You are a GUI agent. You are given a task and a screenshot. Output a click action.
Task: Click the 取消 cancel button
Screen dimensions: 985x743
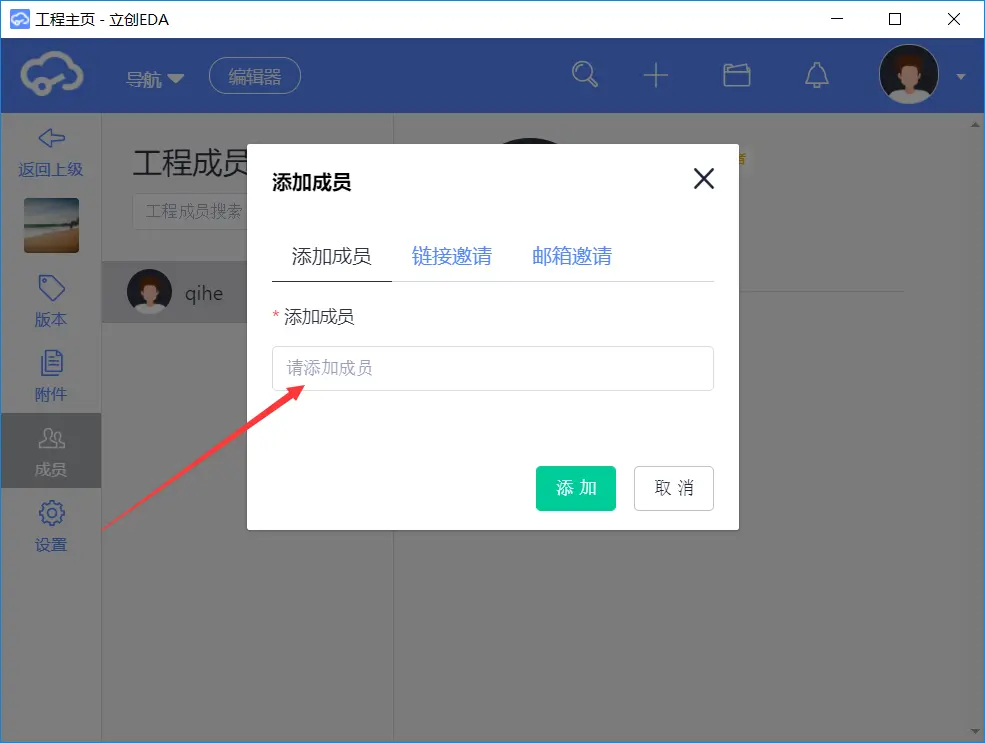coord(673,488)
